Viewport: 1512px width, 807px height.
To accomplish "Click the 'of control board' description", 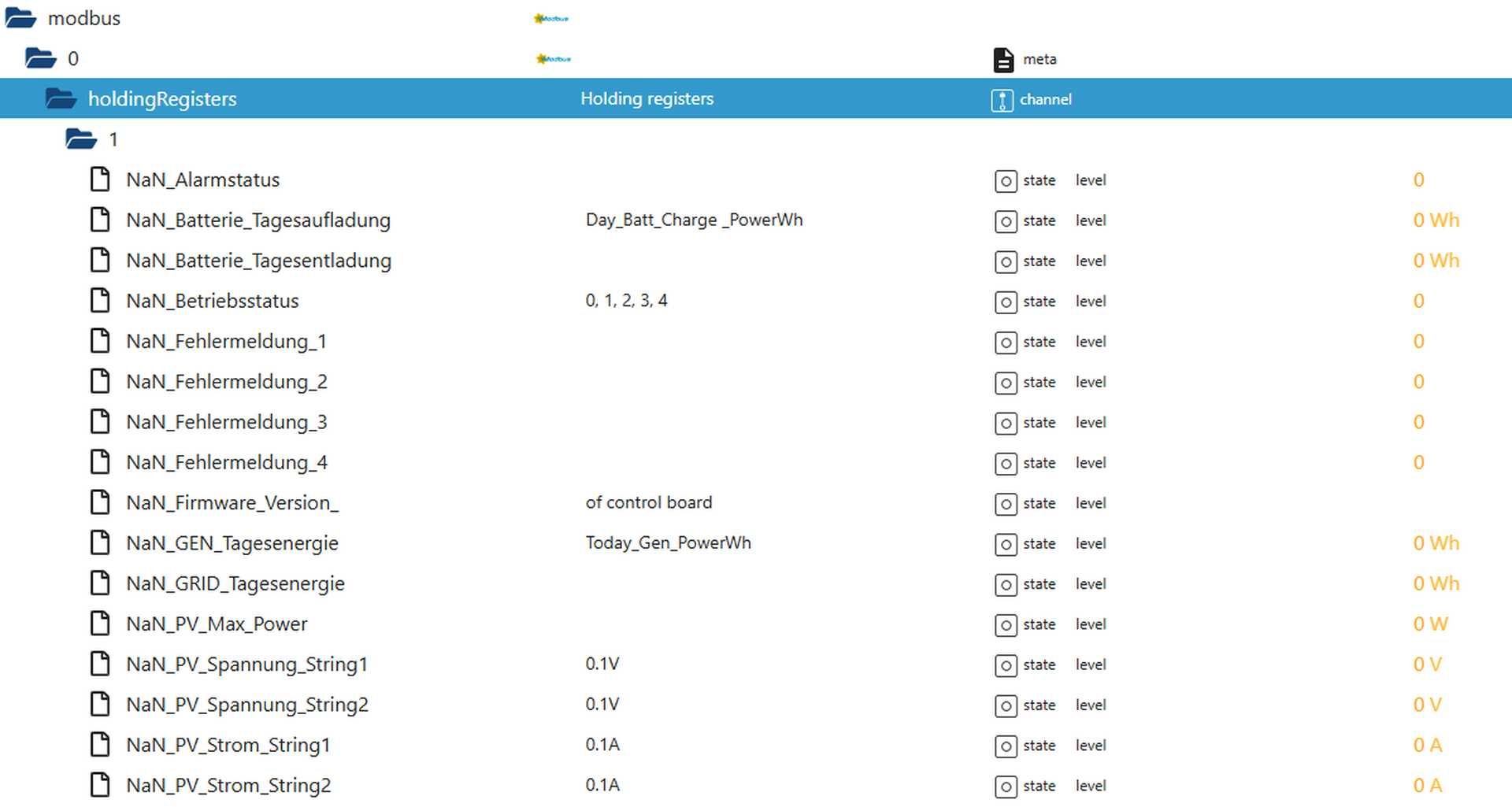I will click(x=649, y=502).
